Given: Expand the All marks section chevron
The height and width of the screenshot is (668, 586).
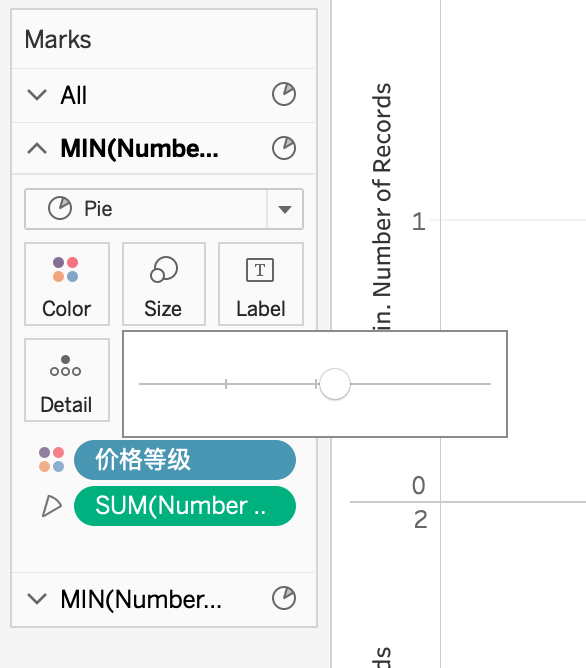Looking at the screenshot, I should [x=37, y=95].
